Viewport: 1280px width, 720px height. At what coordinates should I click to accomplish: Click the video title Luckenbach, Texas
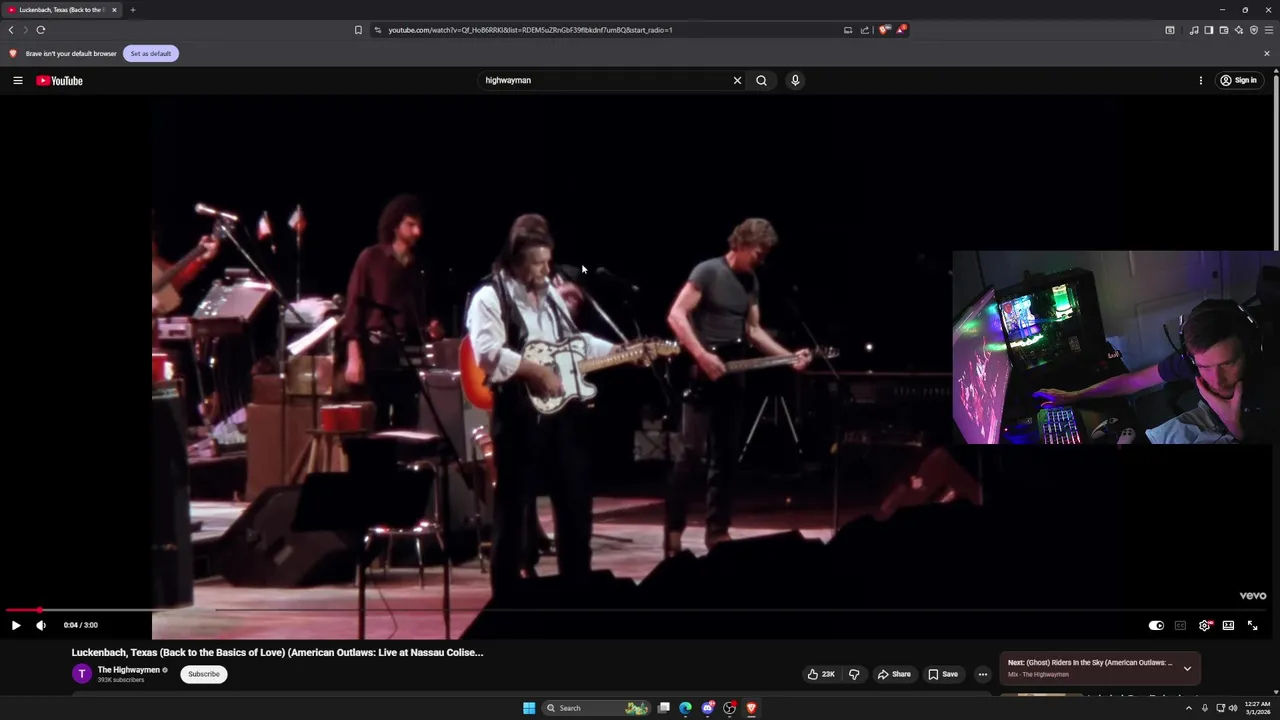pyautogui.click(x=277, y=653)
